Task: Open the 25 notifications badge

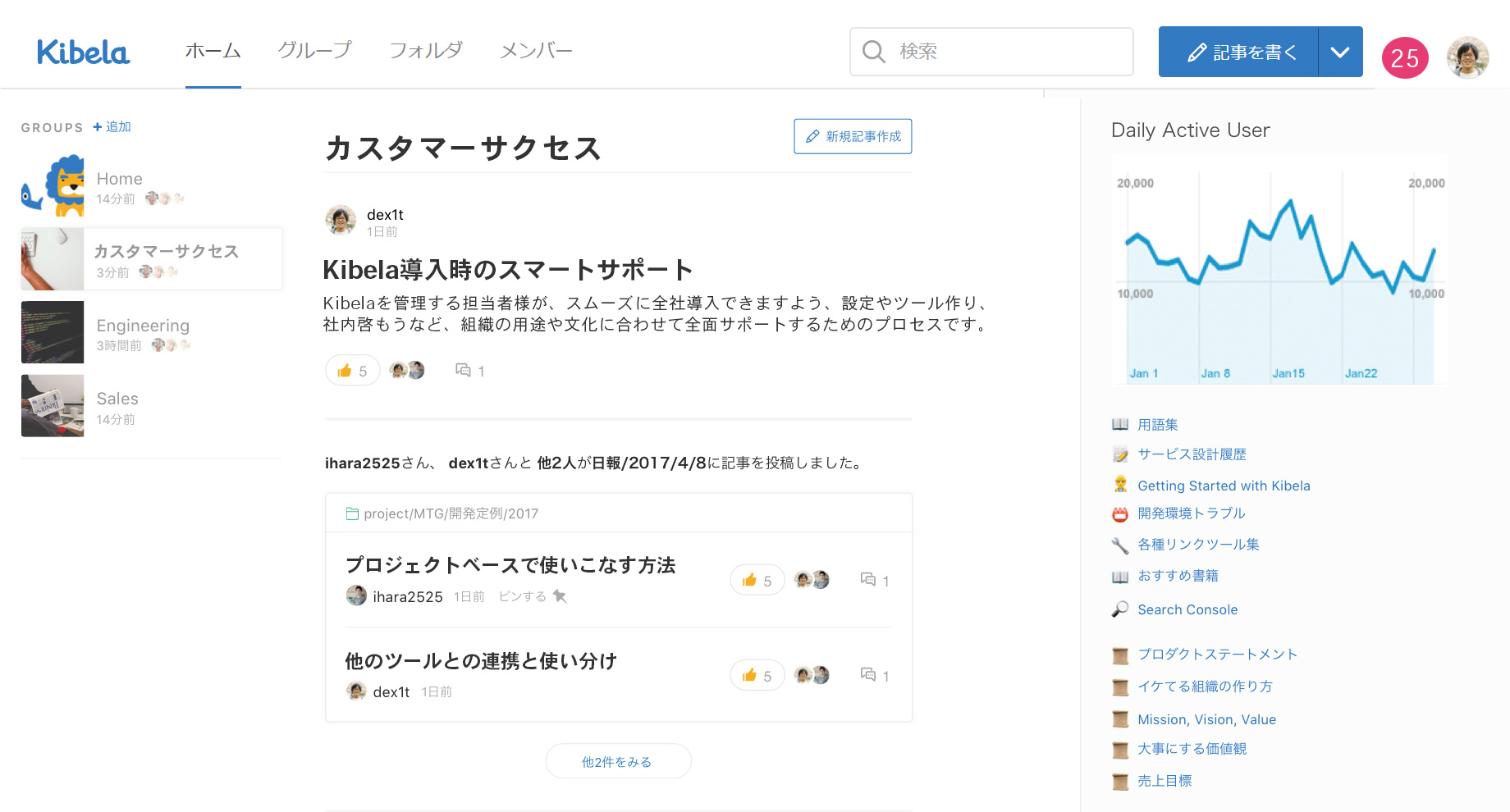Action: pos(1405,57)
